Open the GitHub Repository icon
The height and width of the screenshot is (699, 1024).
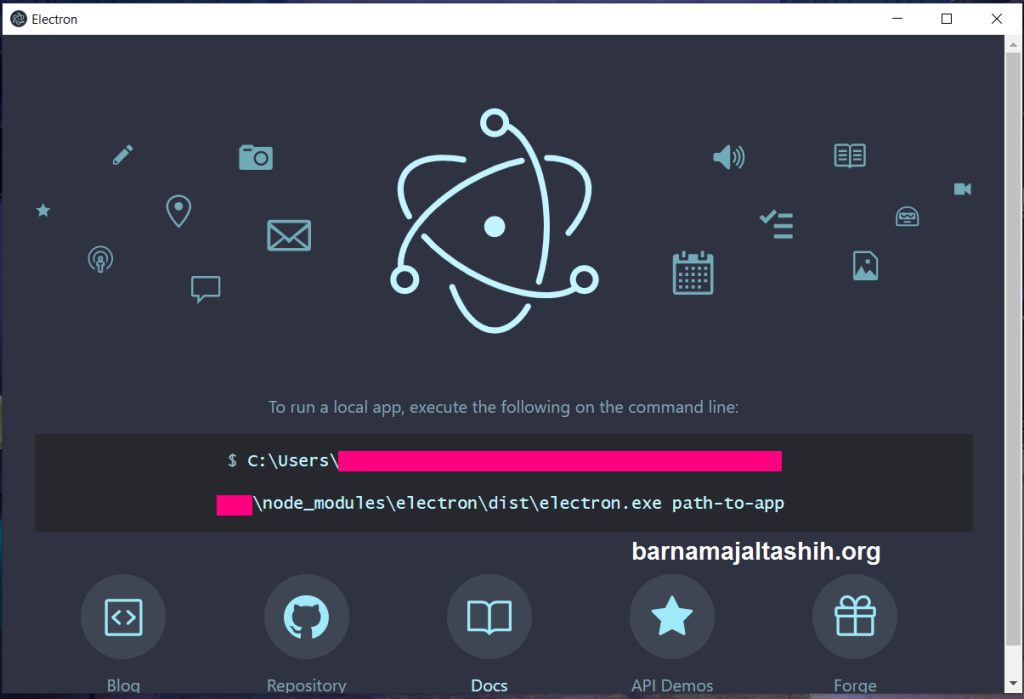(306, 616)
